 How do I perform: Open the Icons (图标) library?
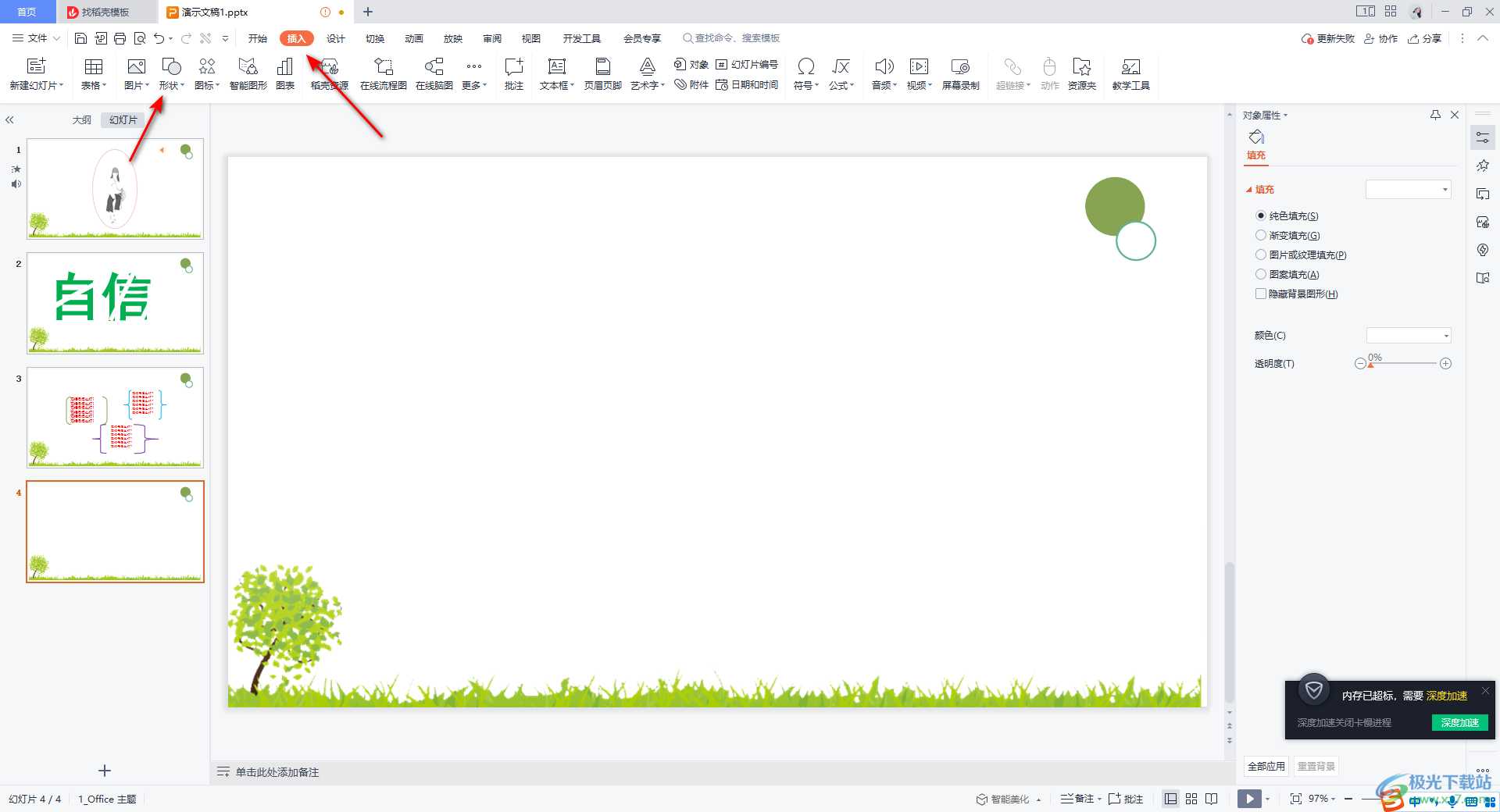click(x=207, y=74)
